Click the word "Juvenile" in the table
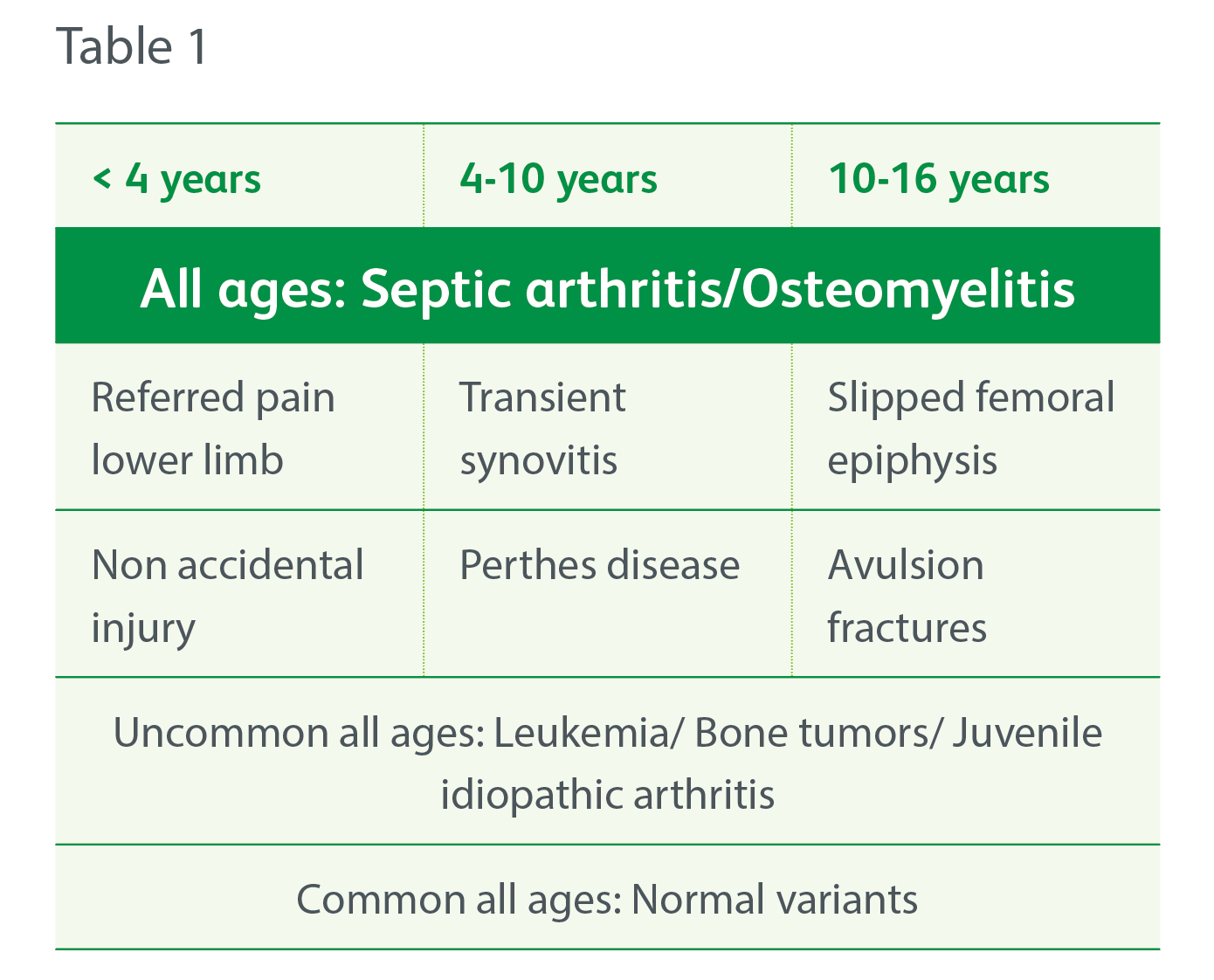This screenshot has height=980, width=1214. [x=1027, y=733]
